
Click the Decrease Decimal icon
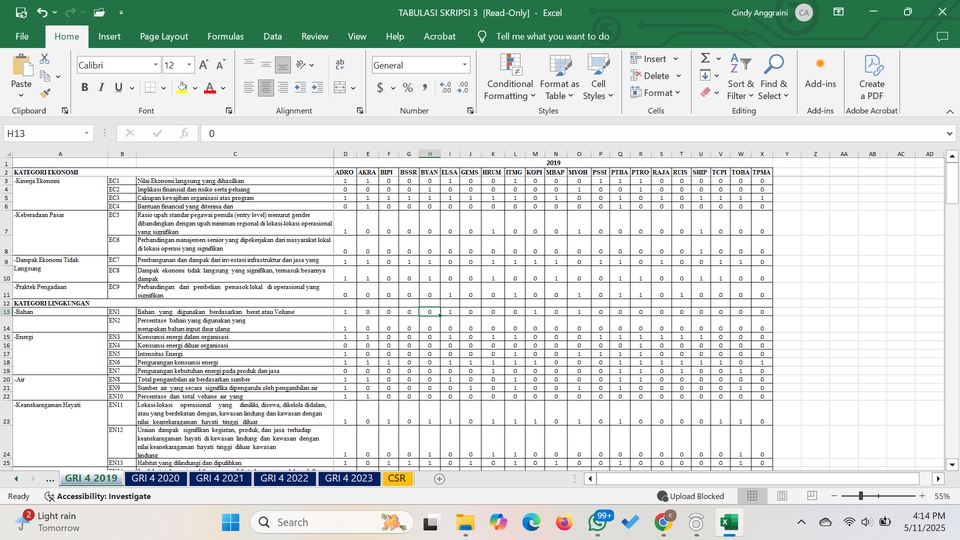pyautogui.click(x=463, y=88)
